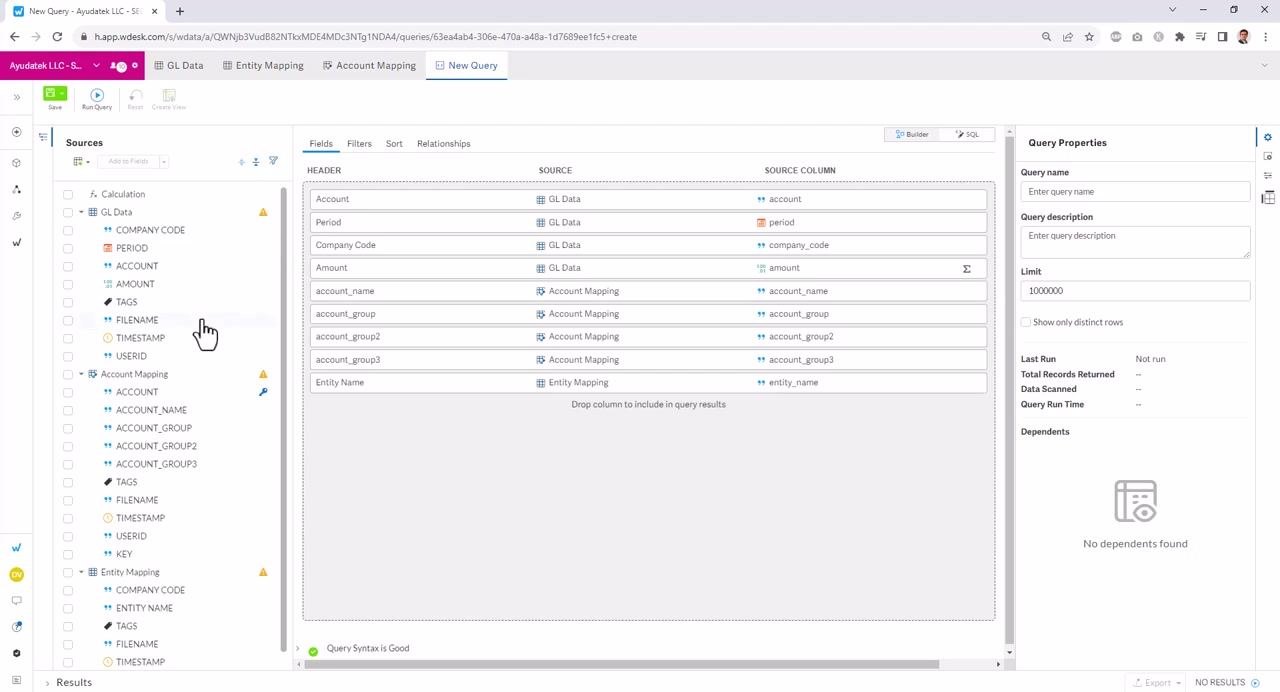Open the Add to Fields dropdown arrow
The width and height of the screenshot is (1280, 692).
tap(164, 161)
